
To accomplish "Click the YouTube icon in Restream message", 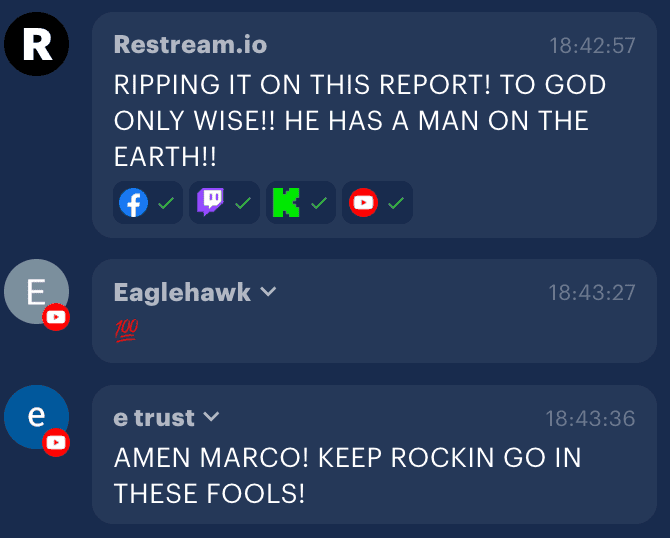I will (363, 203).
